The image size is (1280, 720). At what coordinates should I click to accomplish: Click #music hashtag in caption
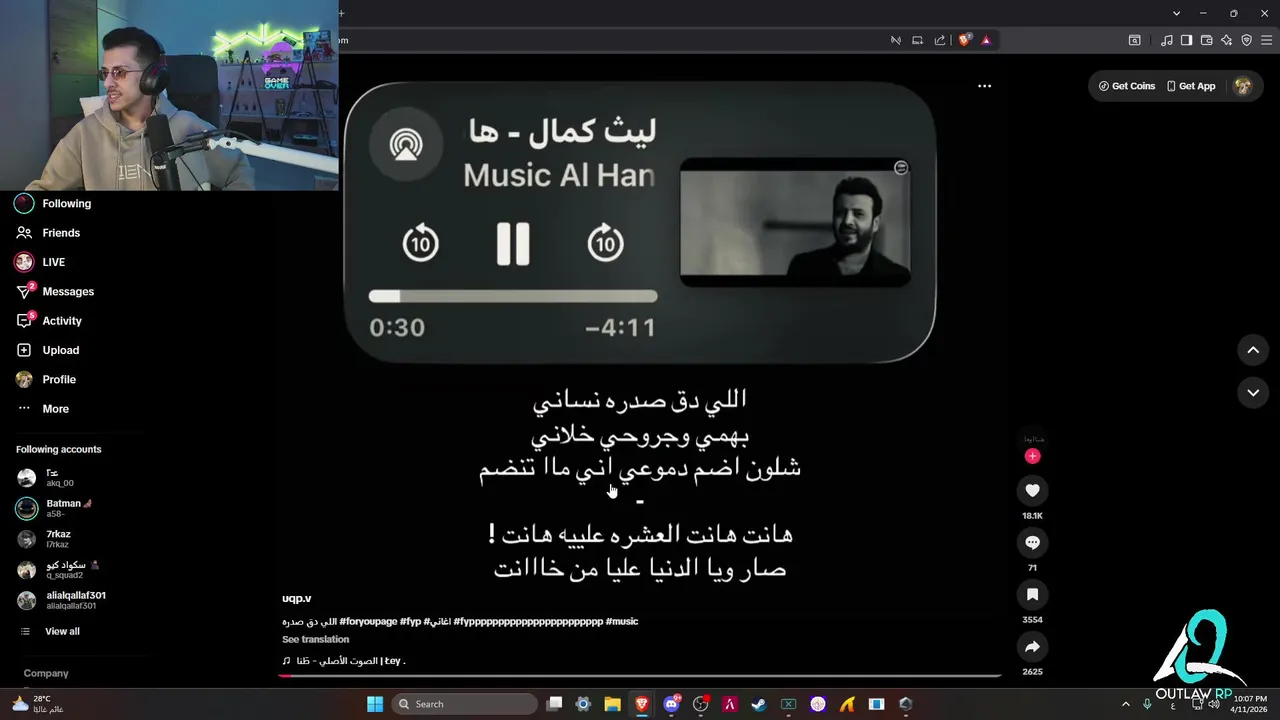pyautogui.click(x=621, y=621)
